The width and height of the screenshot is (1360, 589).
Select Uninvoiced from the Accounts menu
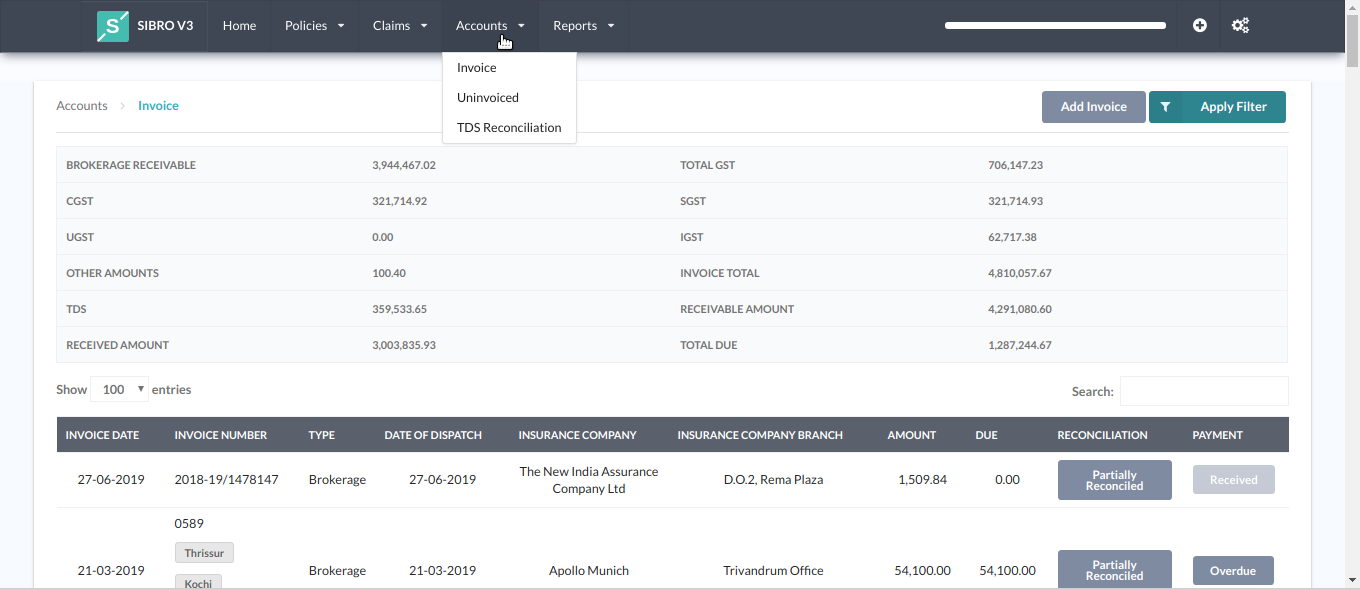pos(487,97)
